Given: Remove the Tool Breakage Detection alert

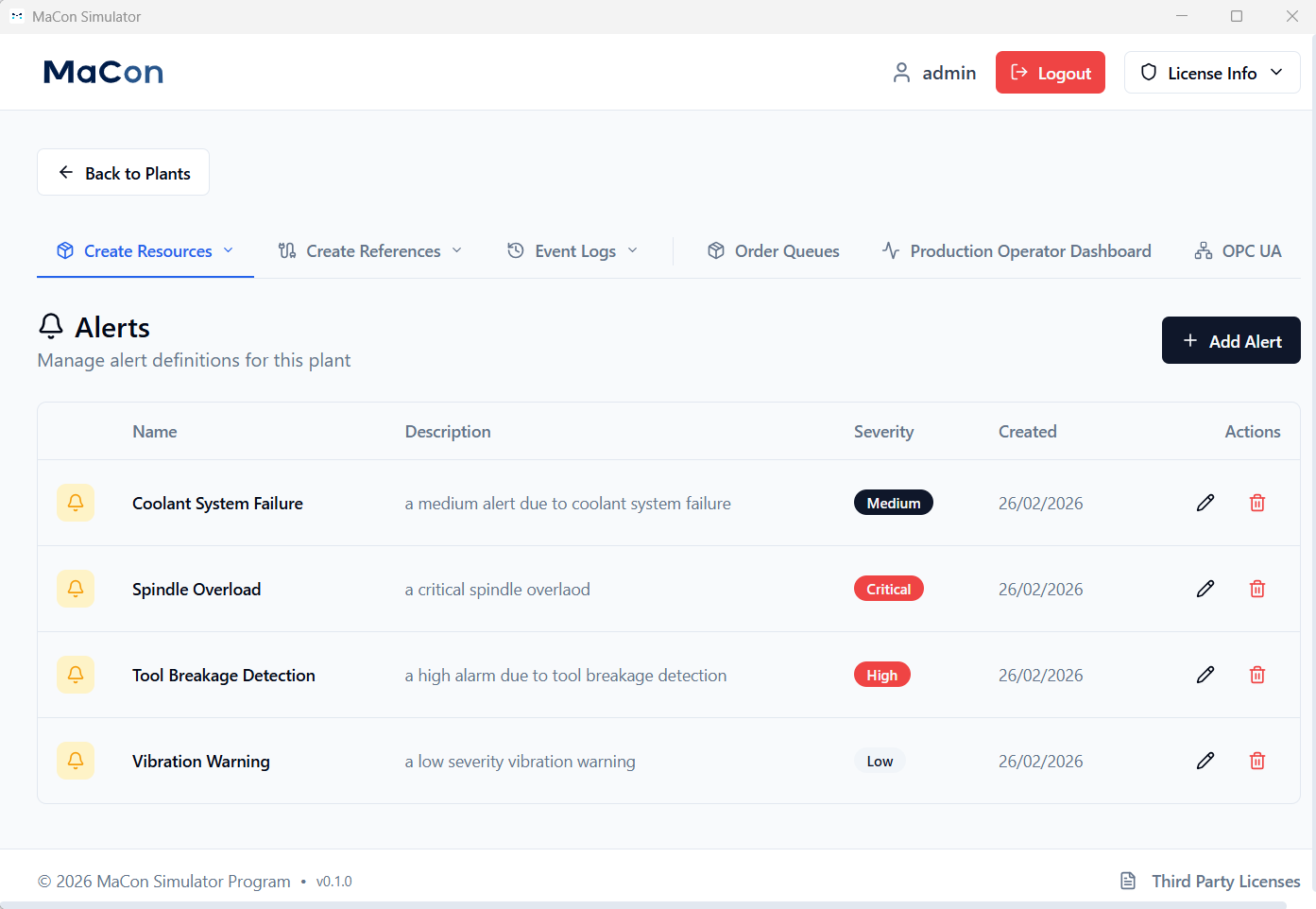Looking at the screenshot, I should [1256, 675].
